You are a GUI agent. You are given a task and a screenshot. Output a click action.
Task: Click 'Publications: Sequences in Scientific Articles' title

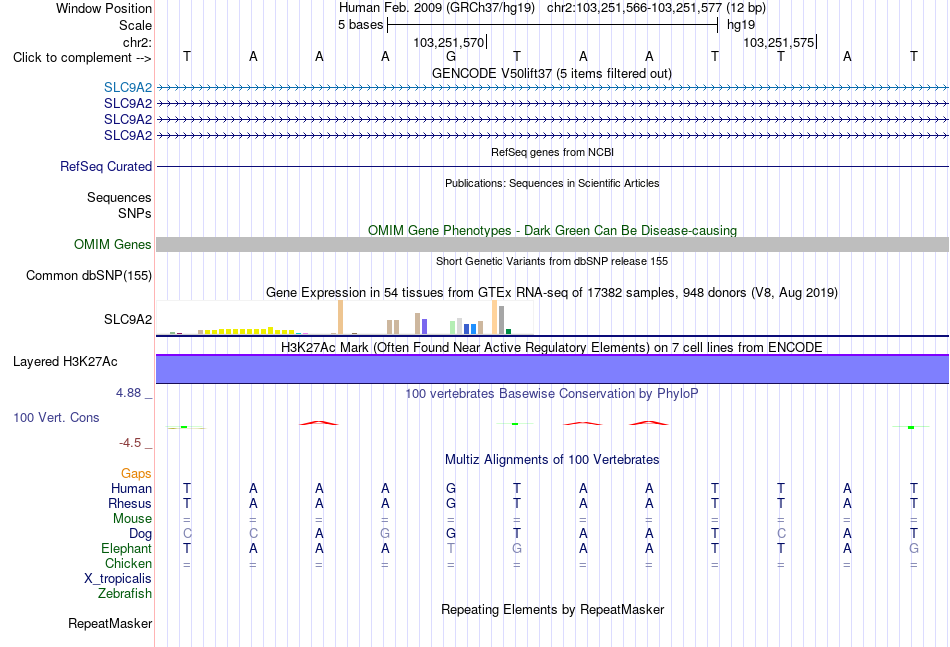[x=552, y=183]
